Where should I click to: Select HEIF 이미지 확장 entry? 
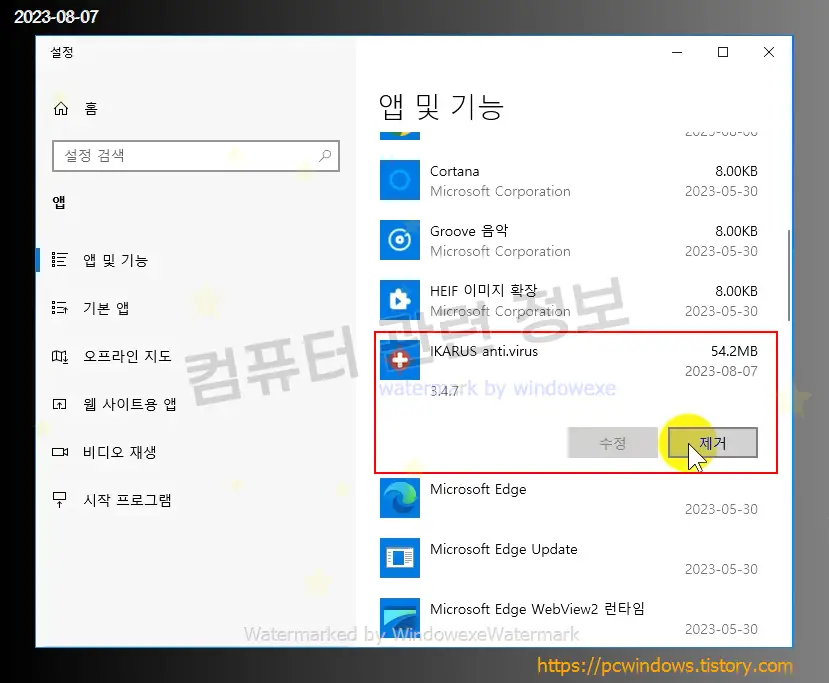(568, 300)
